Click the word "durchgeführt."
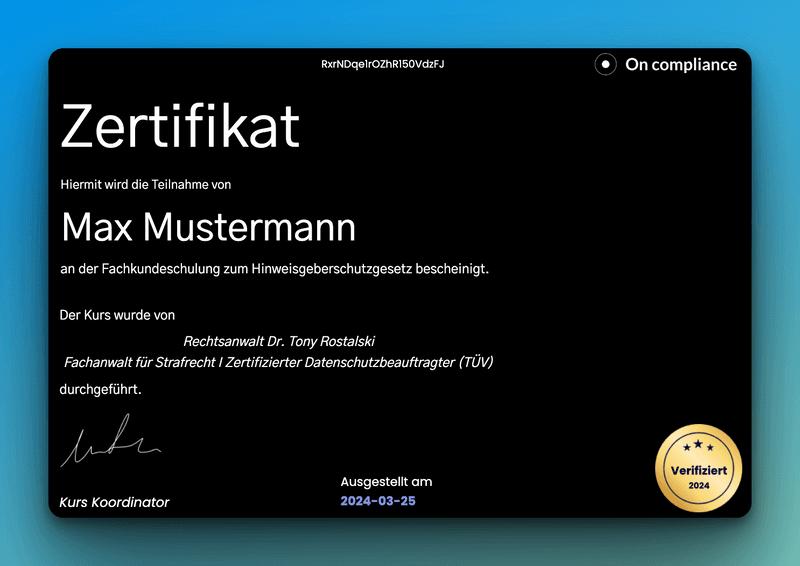This screenshot has width=800, height=566. click(101, 389)
